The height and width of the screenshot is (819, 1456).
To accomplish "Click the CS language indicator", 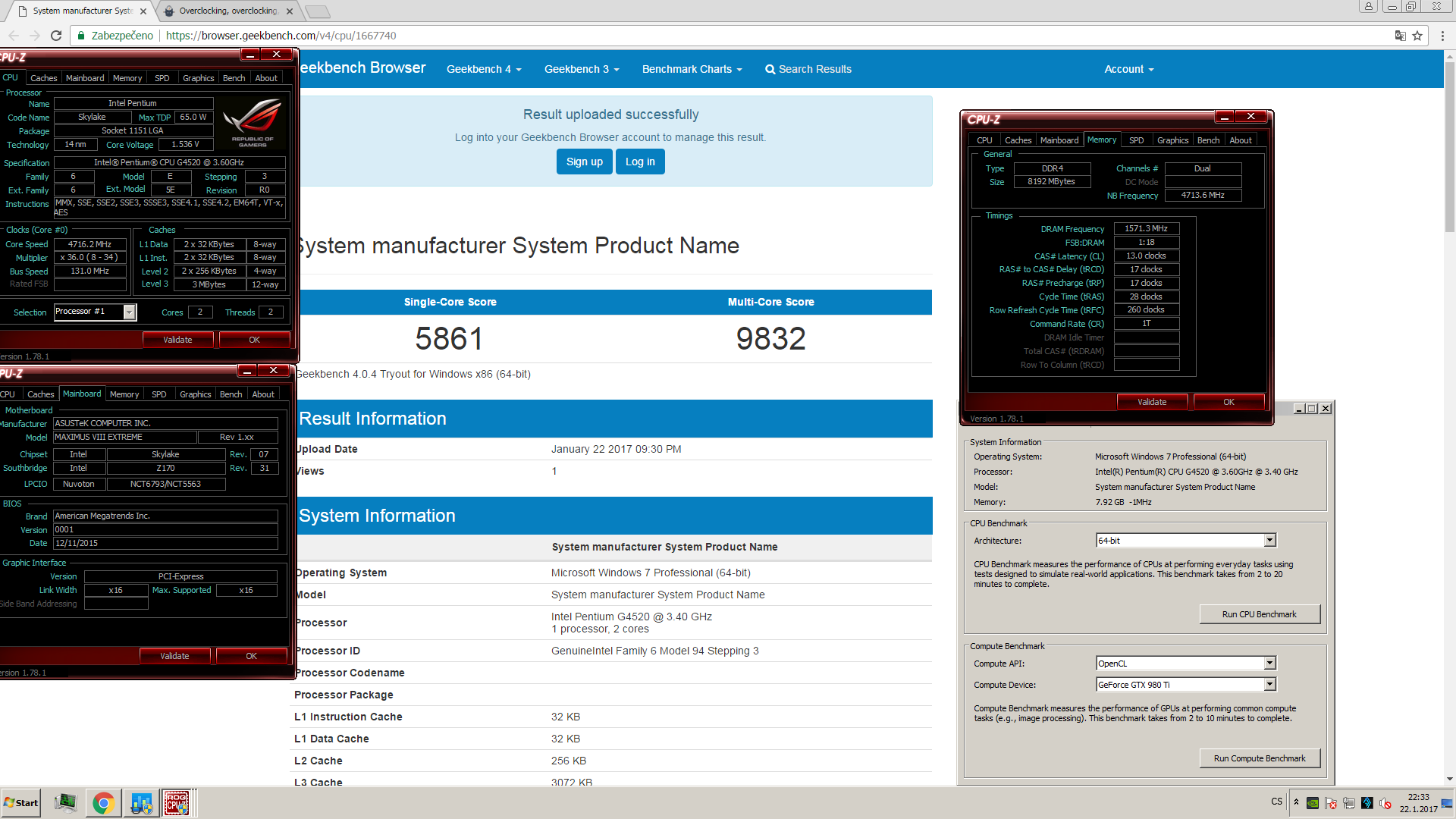I will coord(1277,802).
